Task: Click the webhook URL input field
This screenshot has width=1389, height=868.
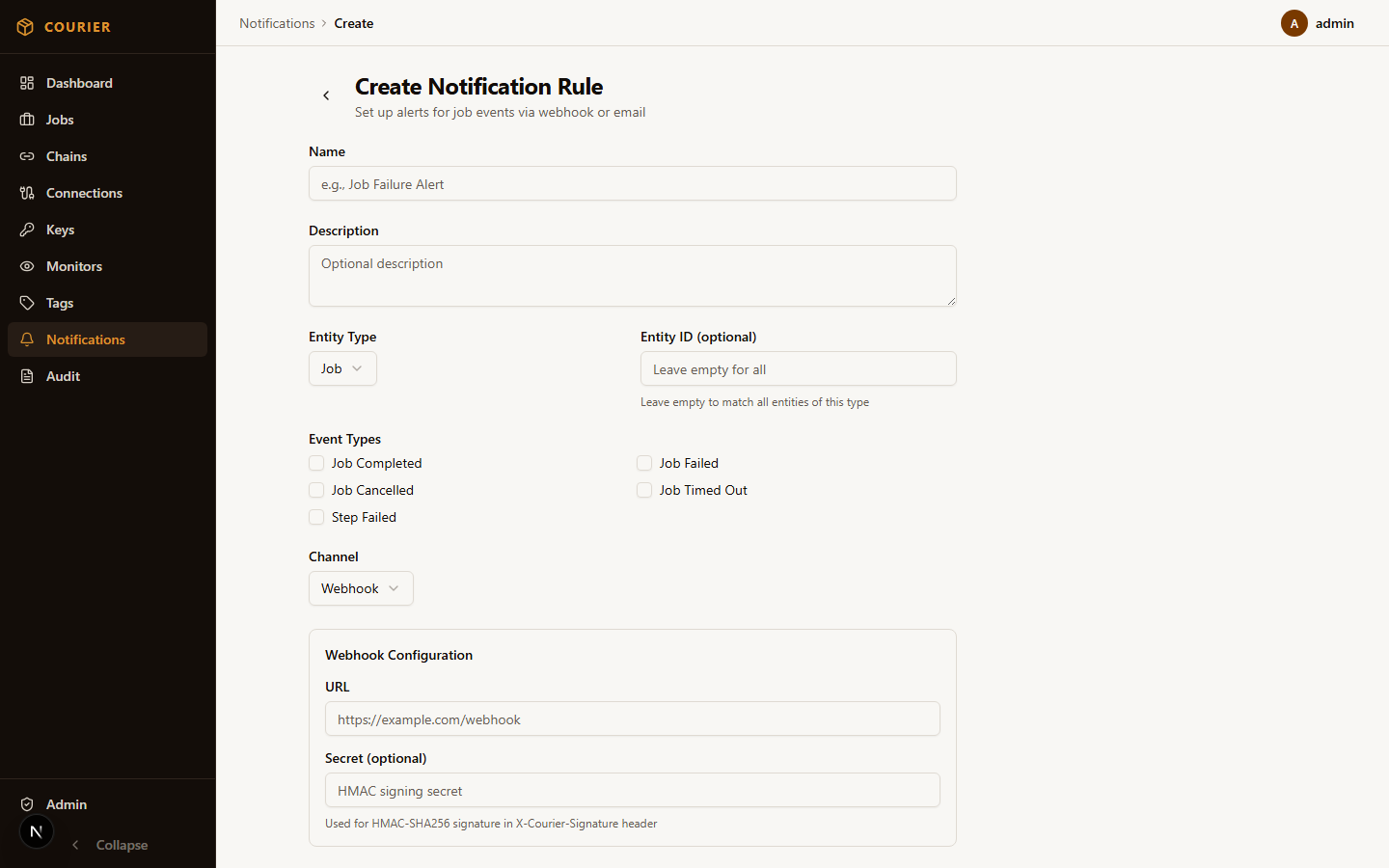Action: click(x=632, y=719)
